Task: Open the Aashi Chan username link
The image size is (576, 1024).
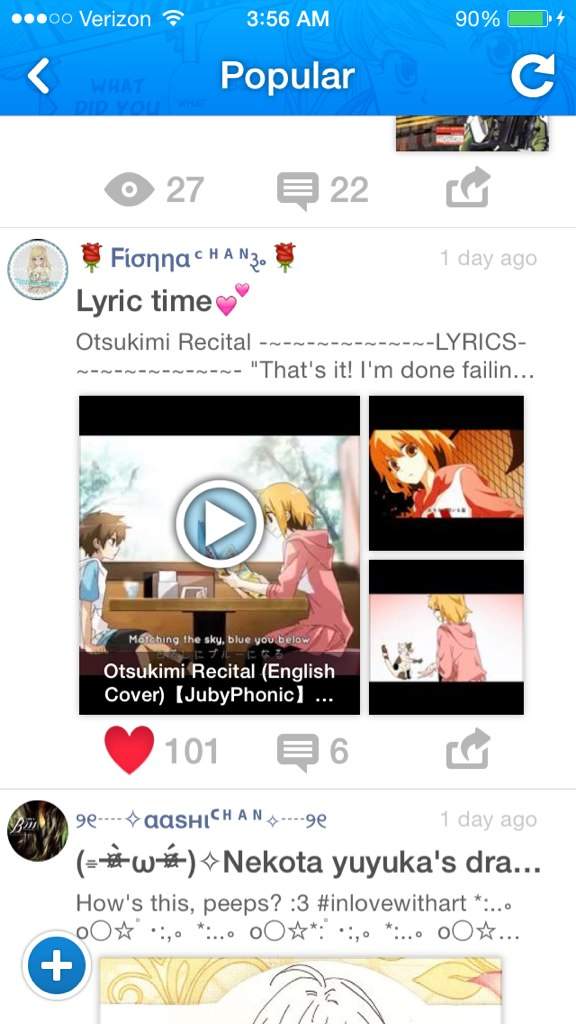Action: [x=201, y=819]
